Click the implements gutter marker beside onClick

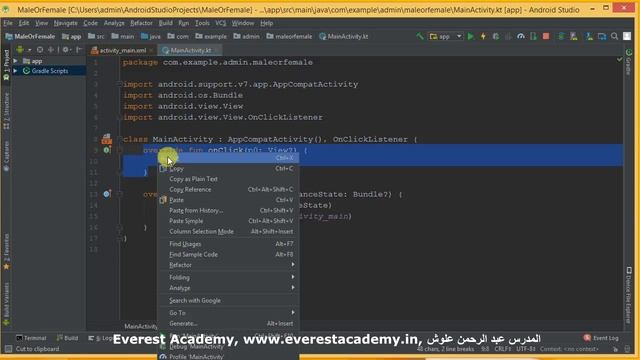(107, 150)
